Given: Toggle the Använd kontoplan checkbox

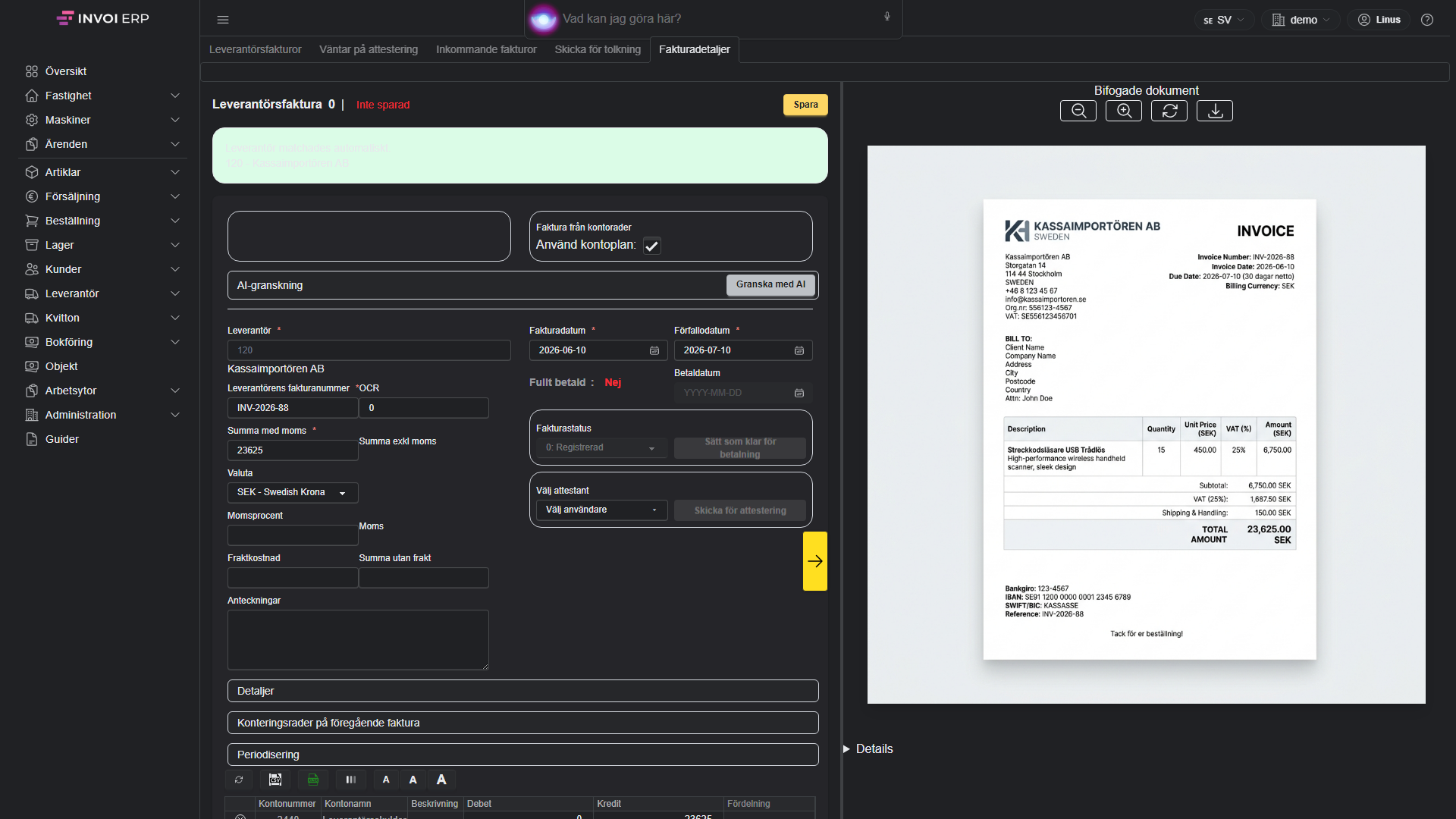Looking at the screenshot, I should 652,246.
